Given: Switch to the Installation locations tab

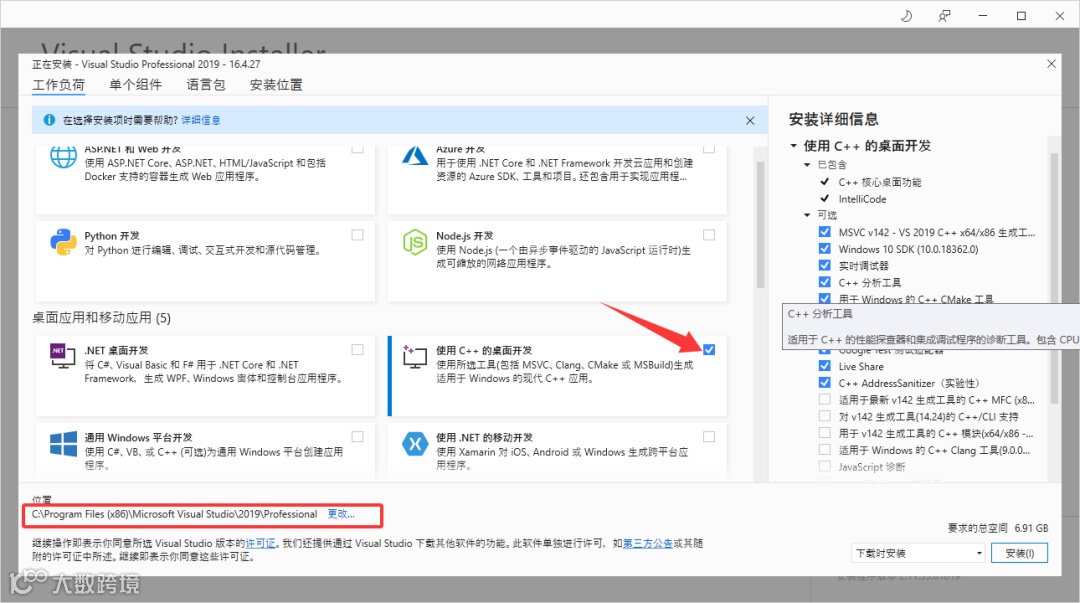Looking at the screenshot, I should point(276,85).
